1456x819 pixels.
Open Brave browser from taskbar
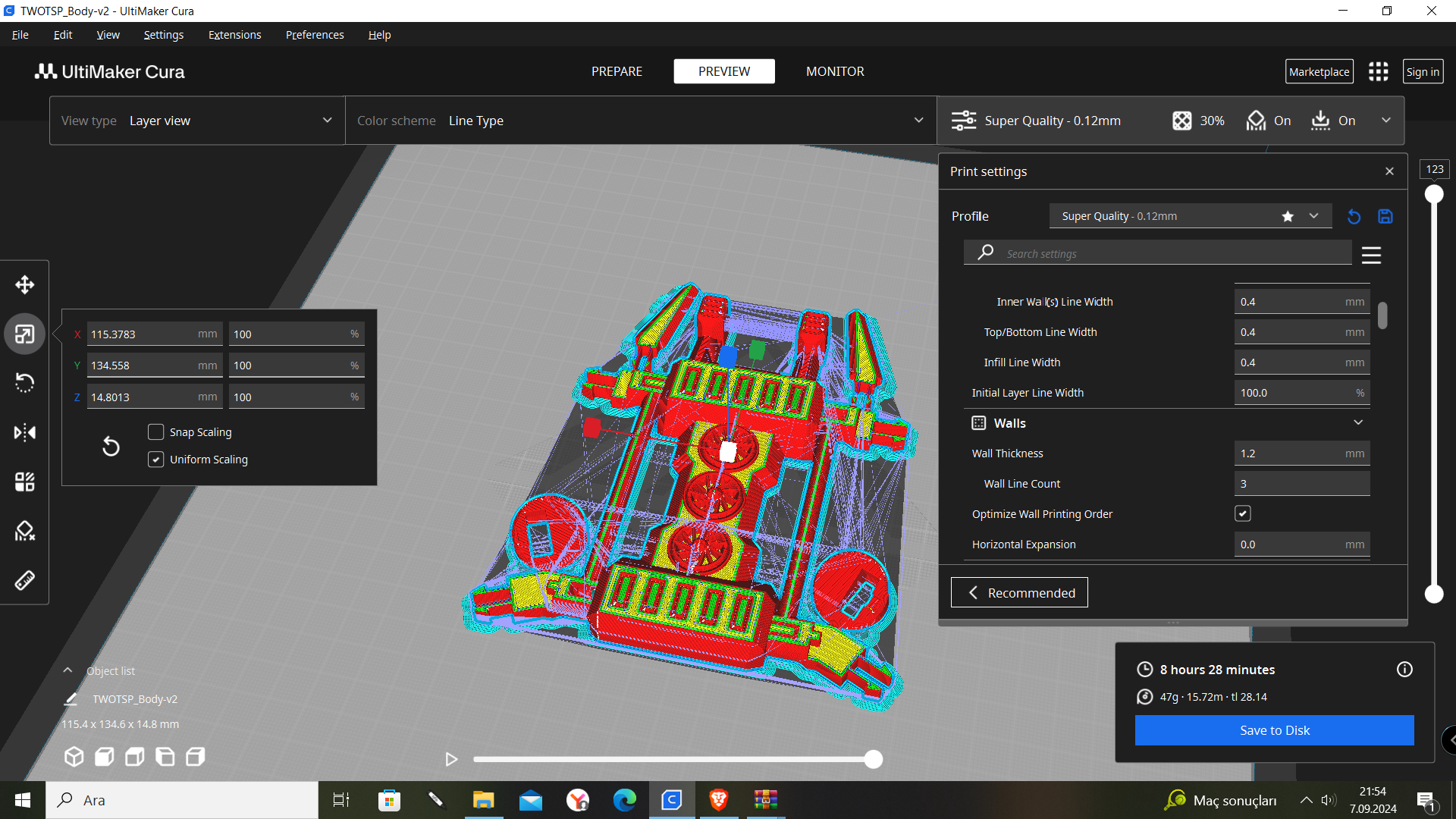[718, 800]
